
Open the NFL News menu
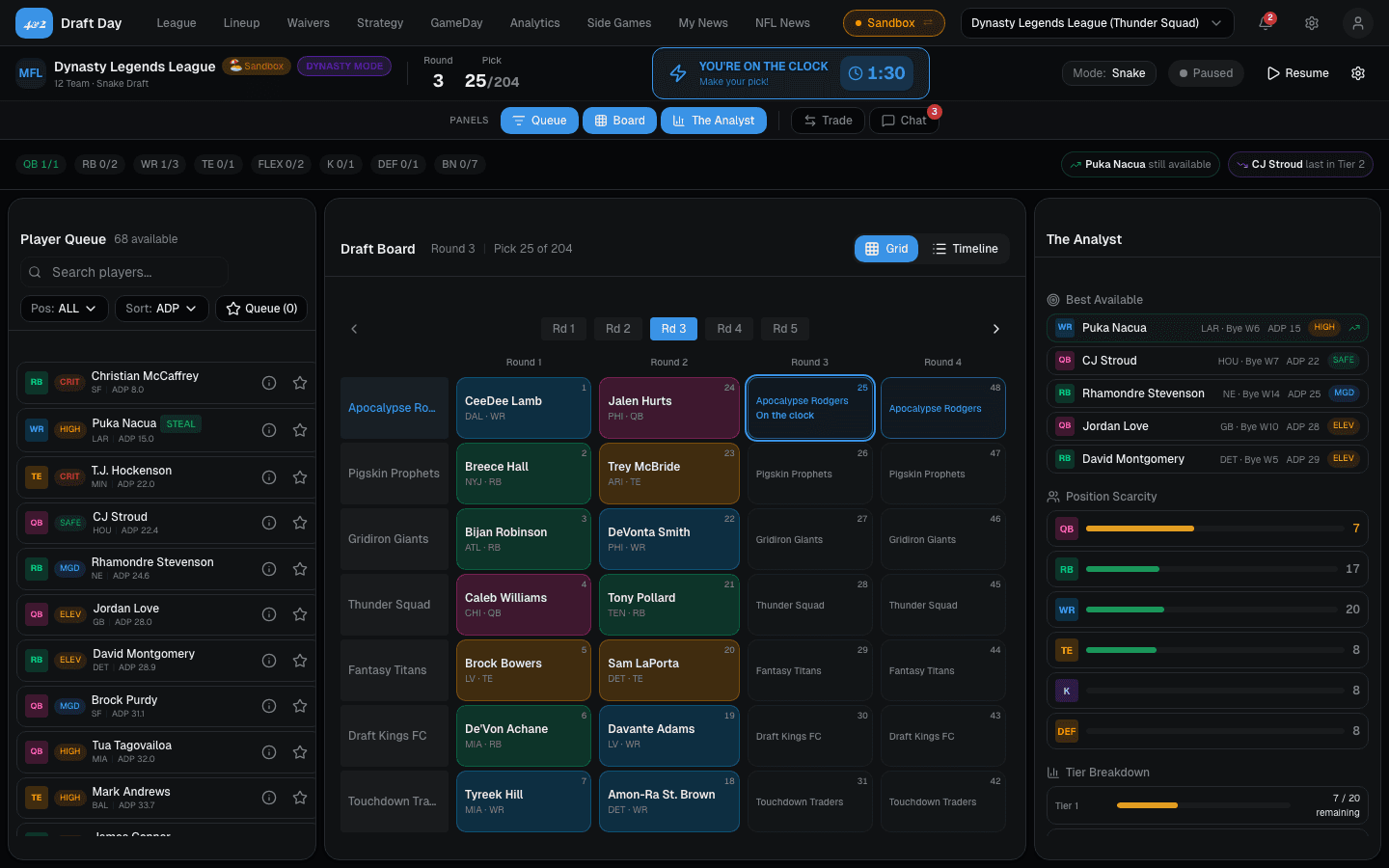pyautogui.click(x=782, y=23)
